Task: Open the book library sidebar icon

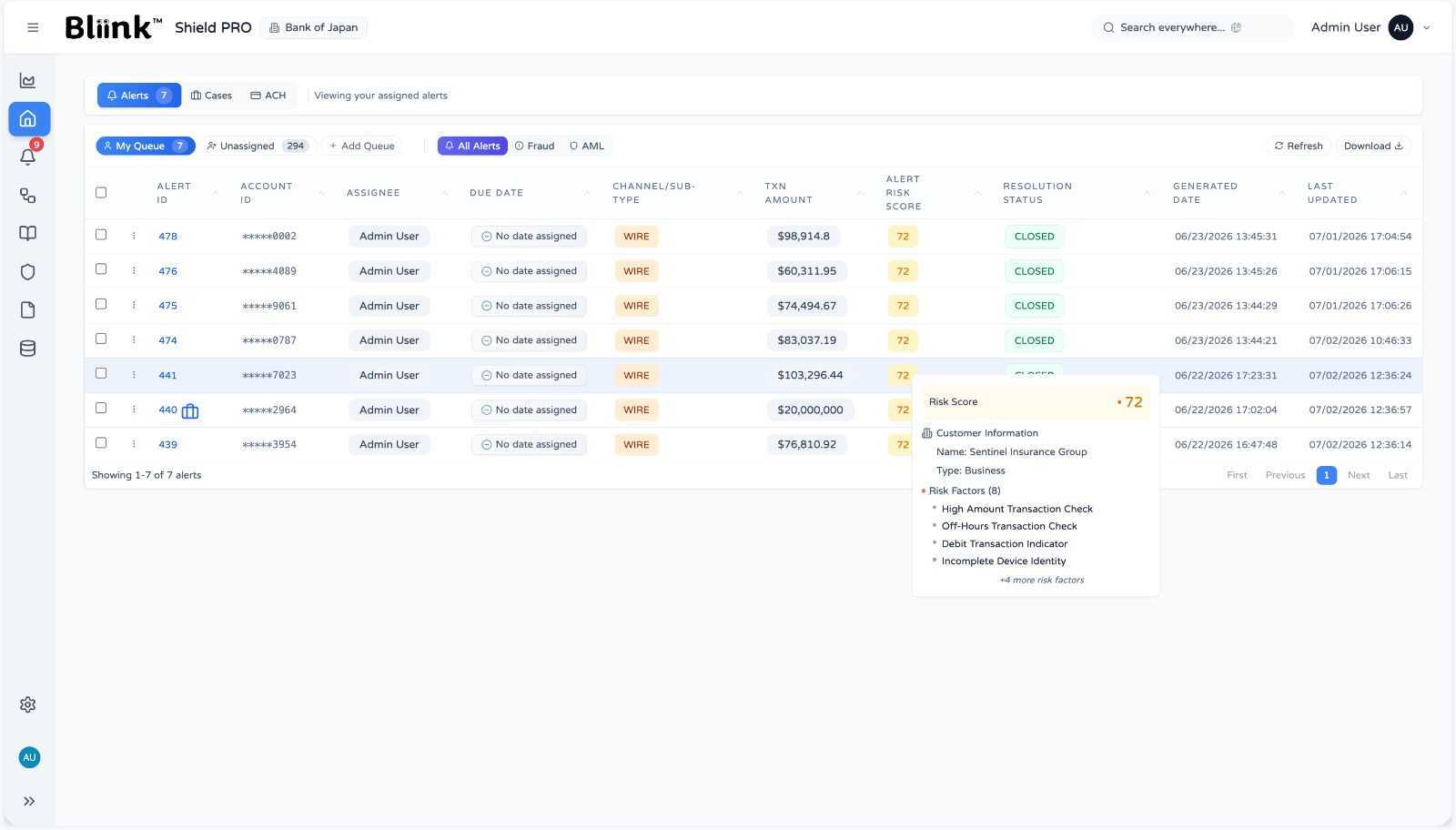Action: click(28, 234)
